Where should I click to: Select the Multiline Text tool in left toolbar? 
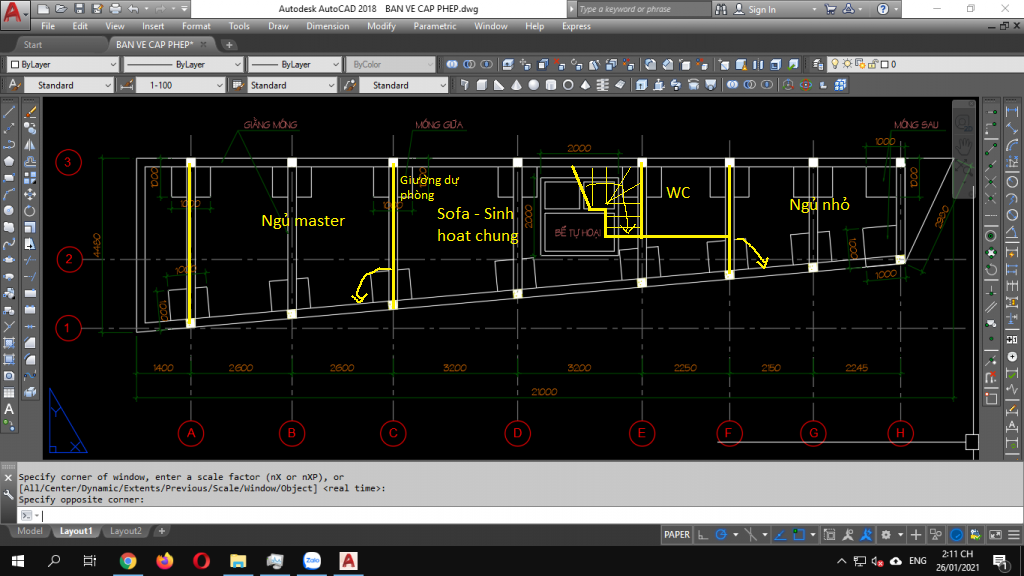tap(9, 409)
